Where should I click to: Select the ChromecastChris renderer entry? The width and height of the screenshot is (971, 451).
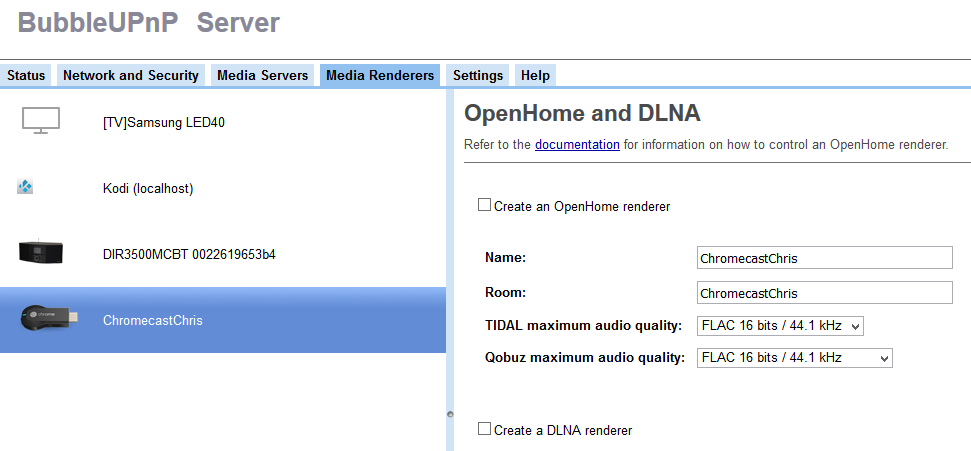click(x=152, y=320)
